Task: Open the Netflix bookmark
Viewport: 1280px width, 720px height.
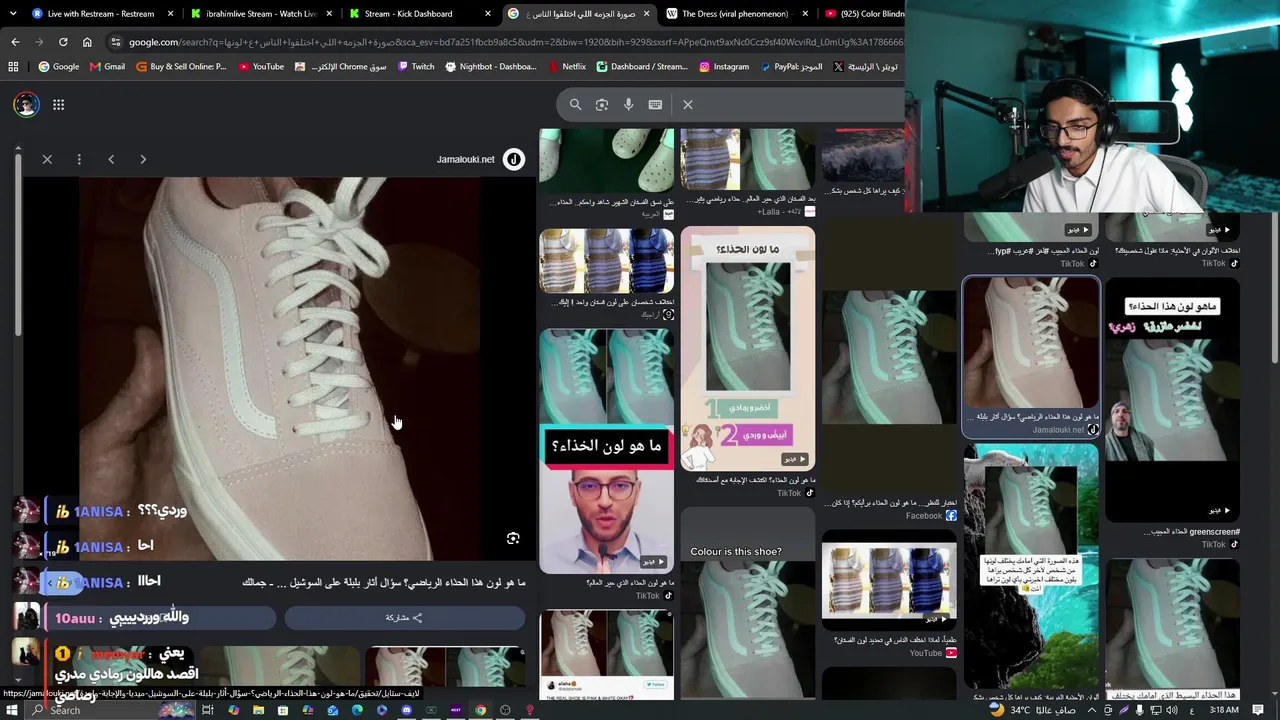Action: pos(567,67)
